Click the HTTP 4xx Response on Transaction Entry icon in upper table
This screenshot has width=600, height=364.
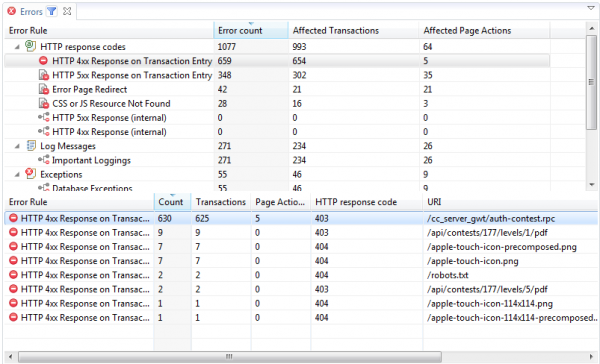[x=43, y=60]
